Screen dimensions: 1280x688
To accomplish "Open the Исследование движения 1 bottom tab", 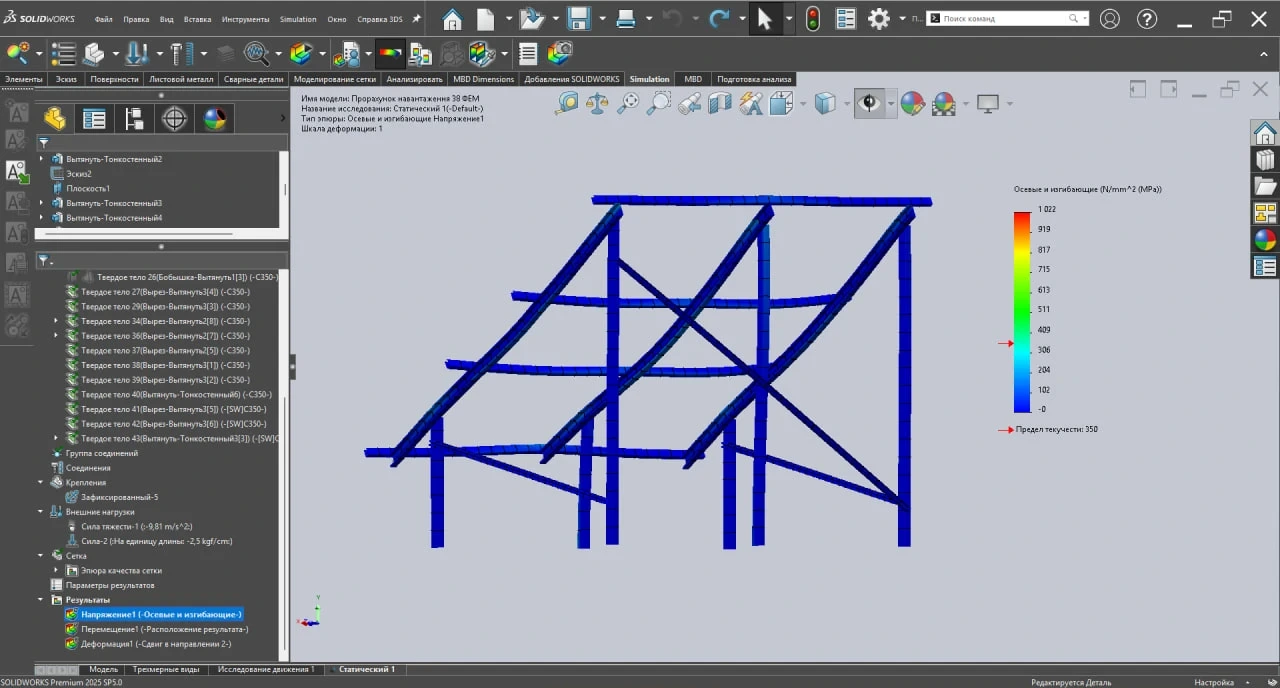I will pyautogui.click(x=266, y=669).
